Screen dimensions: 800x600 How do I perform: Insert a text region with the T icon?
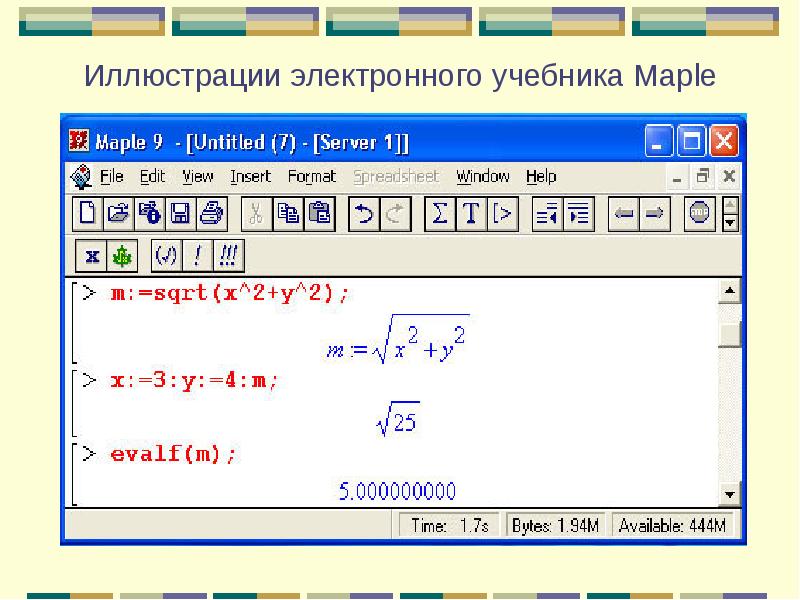click(471, 213)
